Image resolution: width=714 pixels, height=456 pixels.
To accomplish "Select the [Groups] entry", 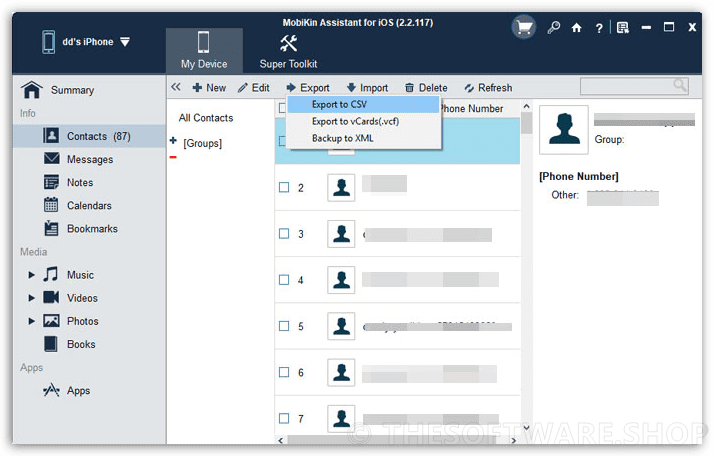I will [202, 143].
